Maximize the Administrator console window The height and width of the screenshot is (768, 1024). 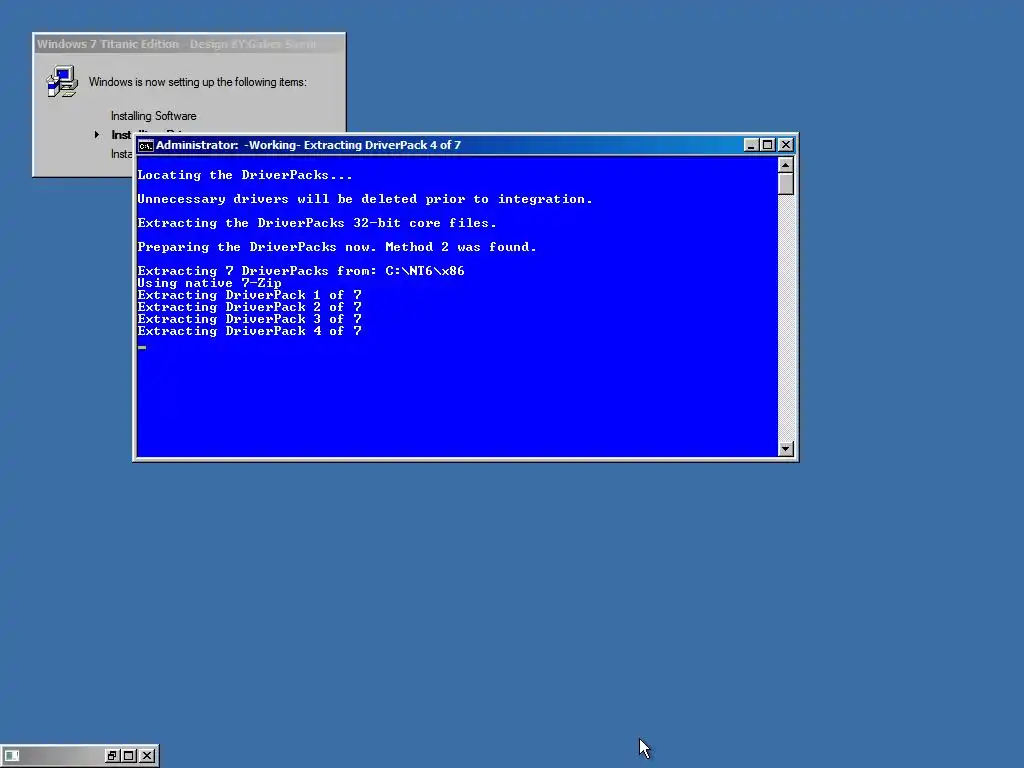point(768,145)
